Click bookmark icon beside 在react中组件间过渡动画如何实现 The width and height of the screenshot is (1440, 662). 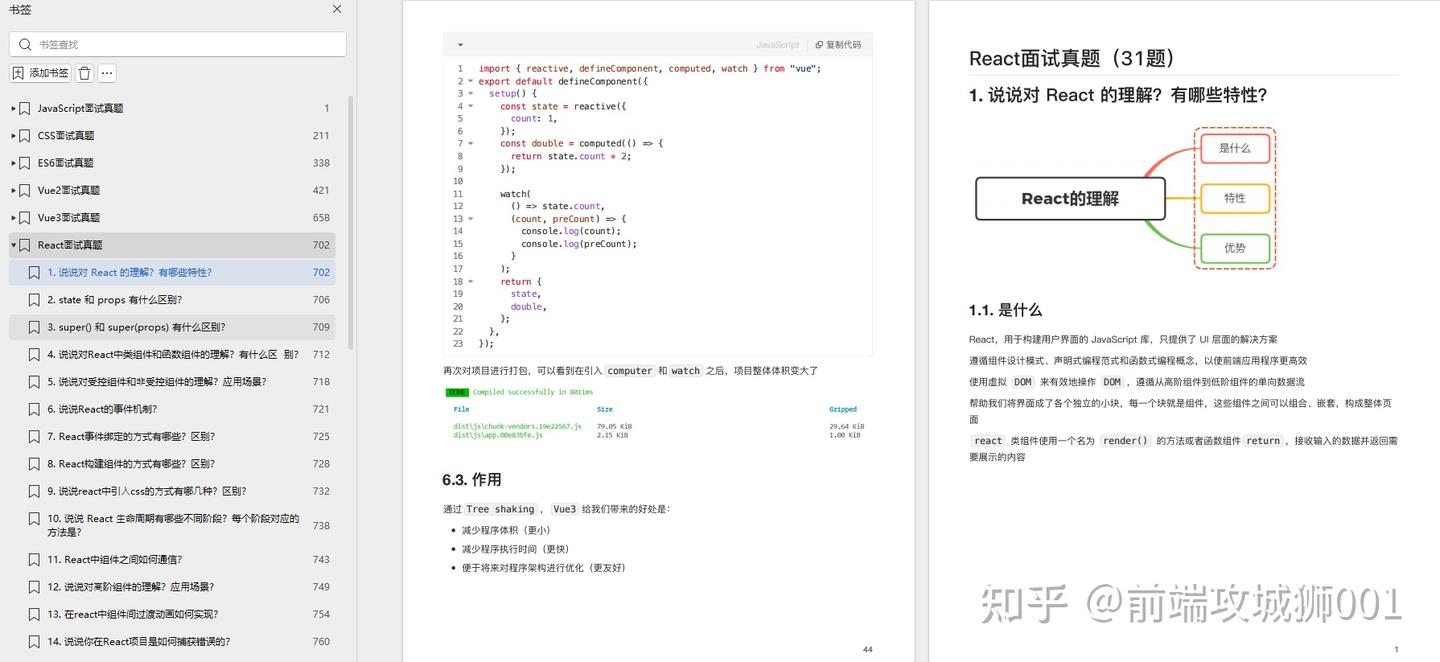(x=35, y=614)
